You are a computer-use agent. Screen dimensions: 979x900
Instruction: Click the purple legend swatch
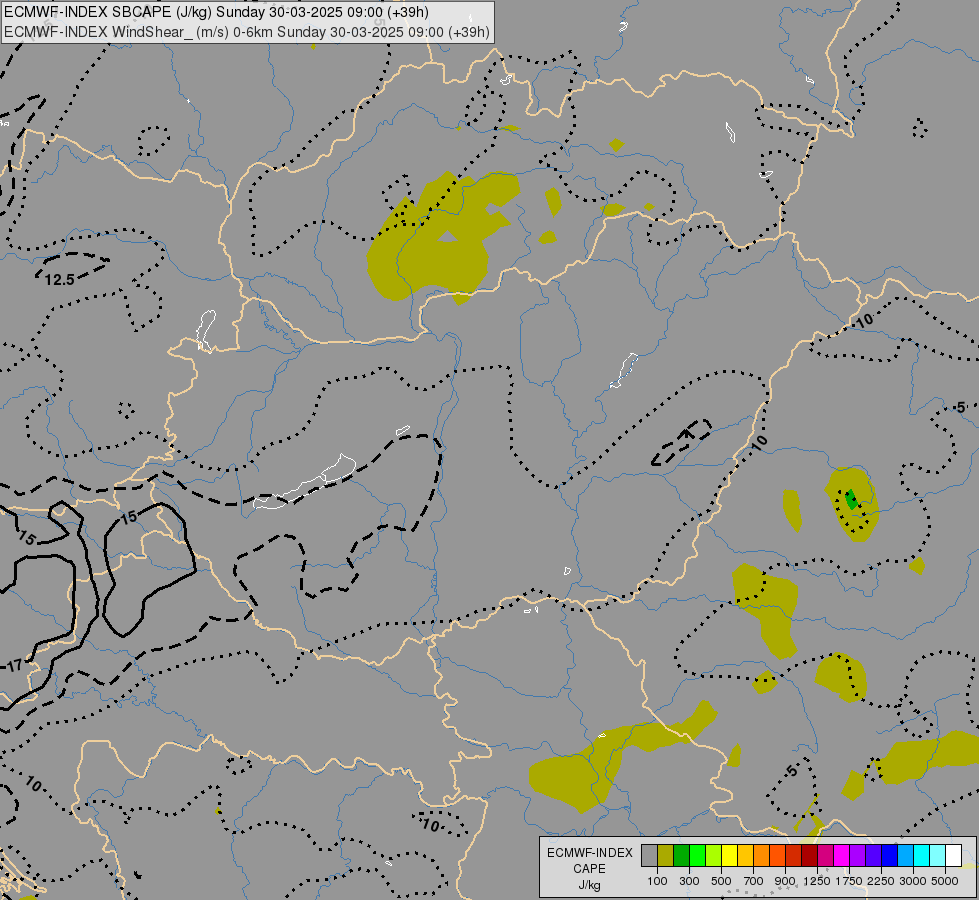[858, 856]
